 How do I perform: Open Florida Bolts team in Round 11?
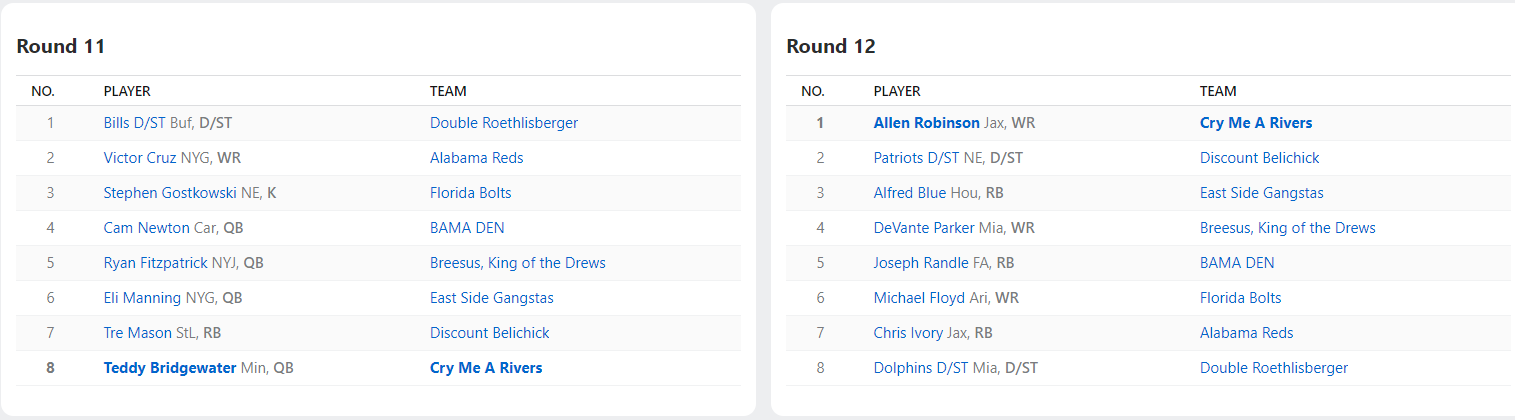[x=470, y=193]
